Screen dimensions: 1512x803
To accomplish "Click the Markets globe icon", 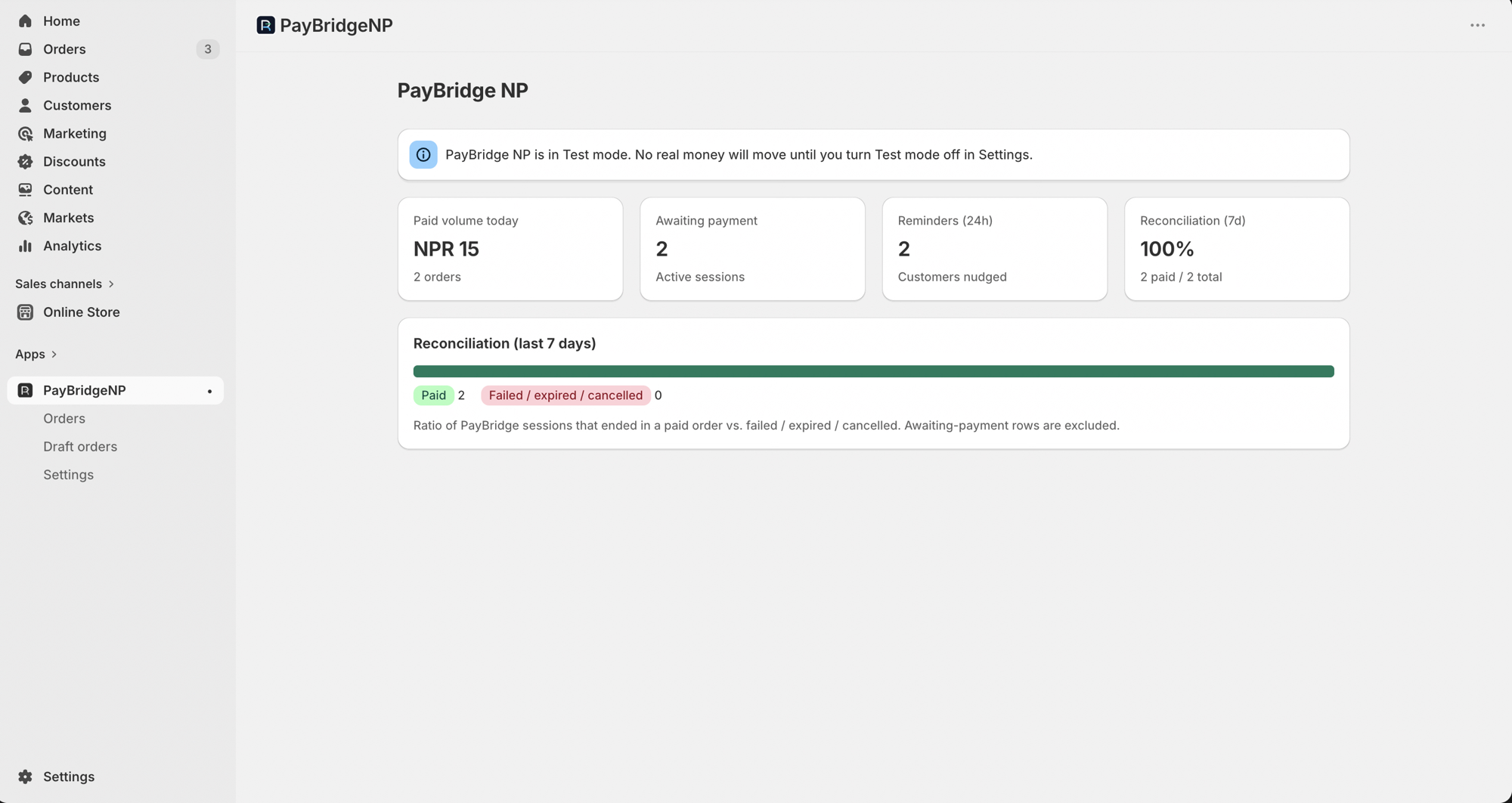I will coord(25,218).
